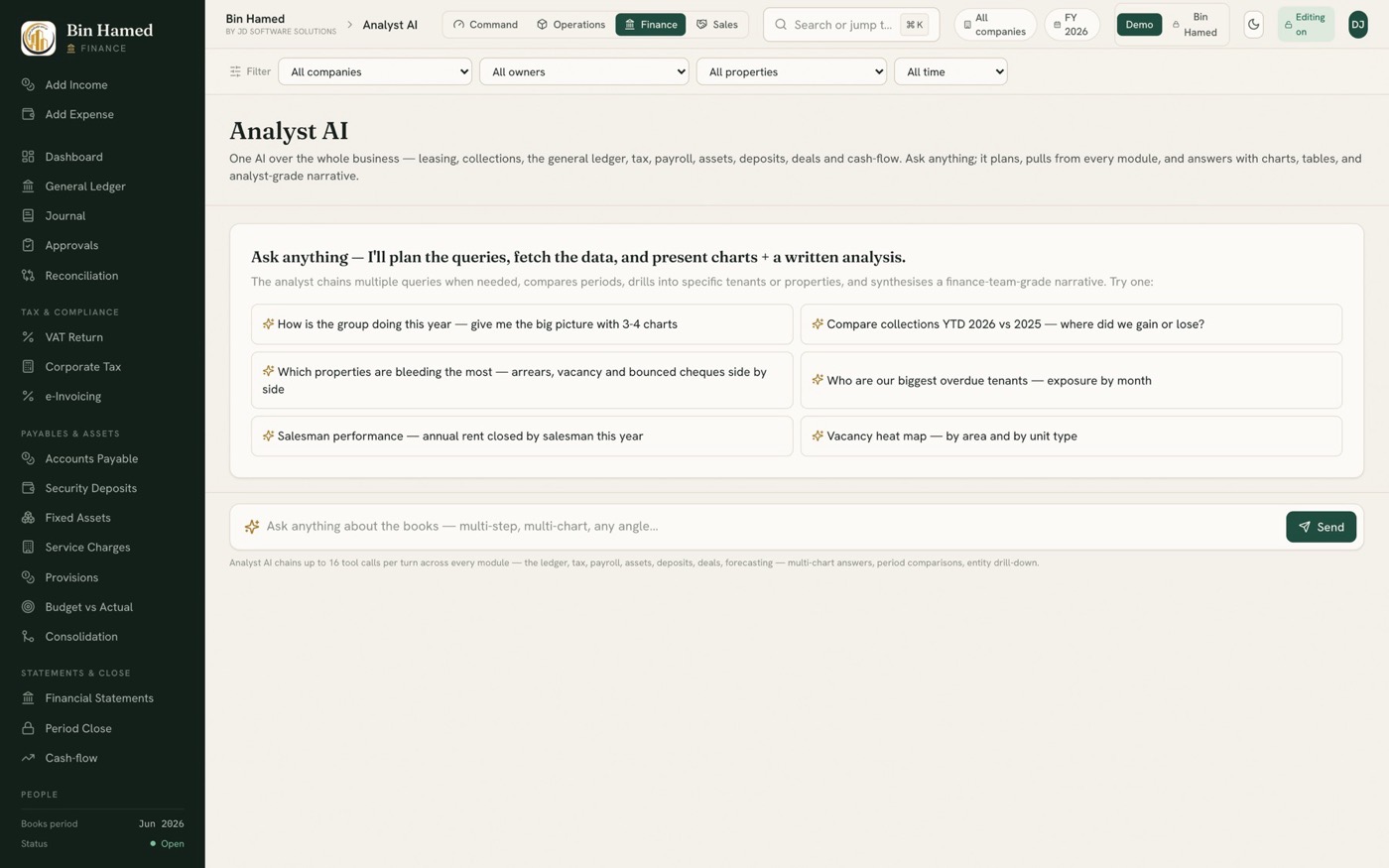The width and height of the screenshot is (1389, 868).
Task: Click the Search or jump to field
Action: point(851,25)
